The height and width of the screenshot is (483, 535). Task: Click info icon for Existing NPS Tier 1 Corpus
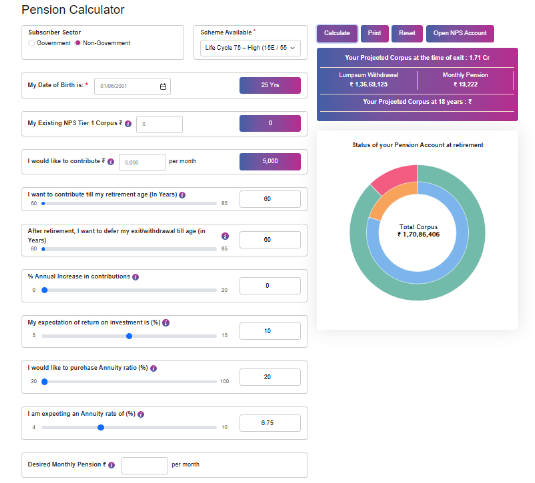(x=128, y=124)
